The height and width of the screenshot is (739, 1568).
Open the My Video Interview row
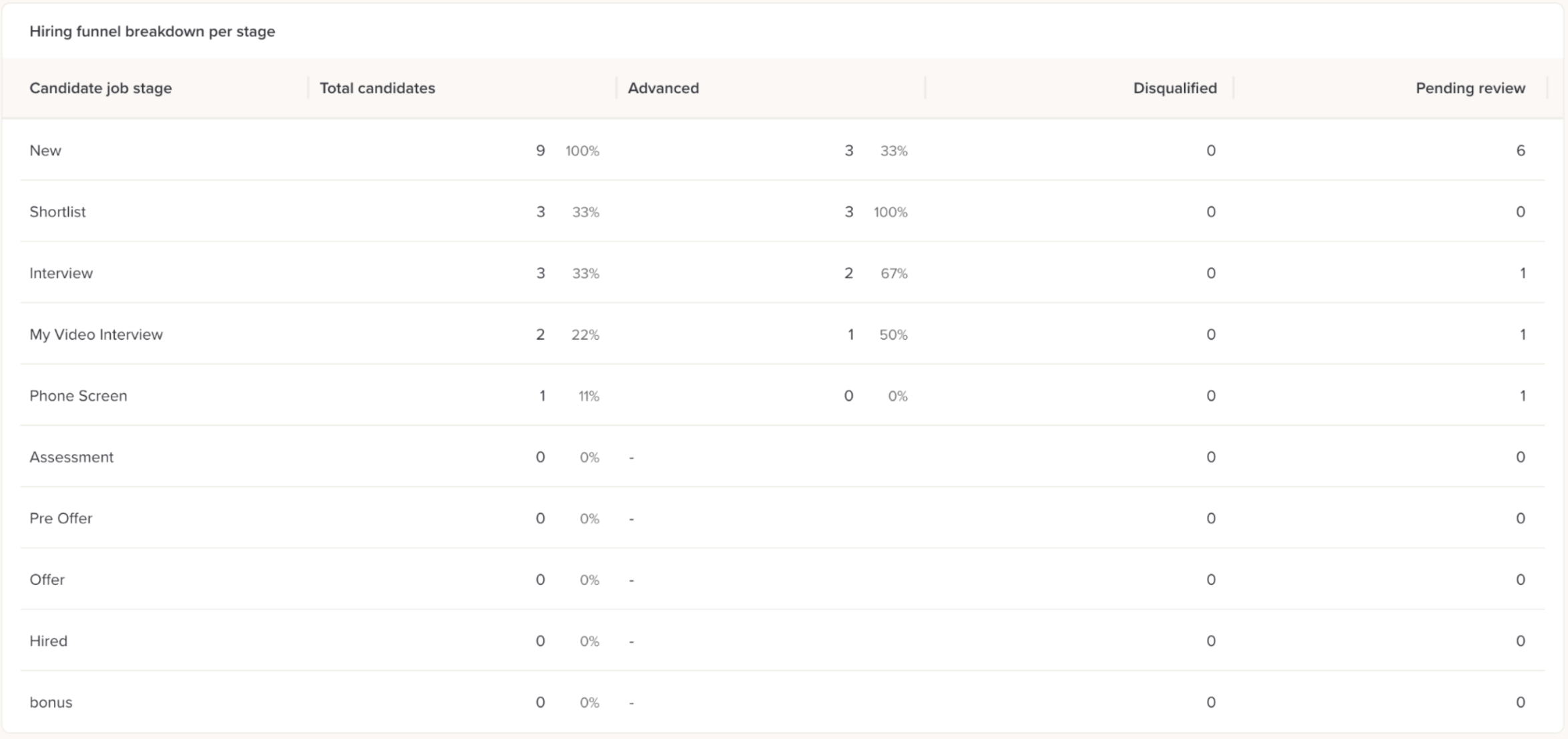click(x=95, y=335)
